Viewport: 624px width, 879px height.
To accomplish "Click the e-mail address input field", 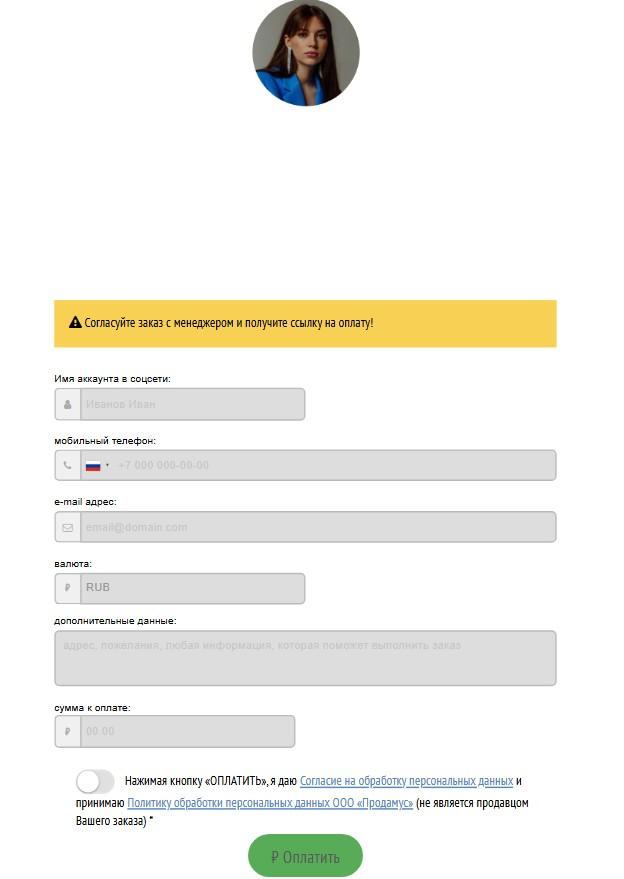I will (x=316, y=528).
